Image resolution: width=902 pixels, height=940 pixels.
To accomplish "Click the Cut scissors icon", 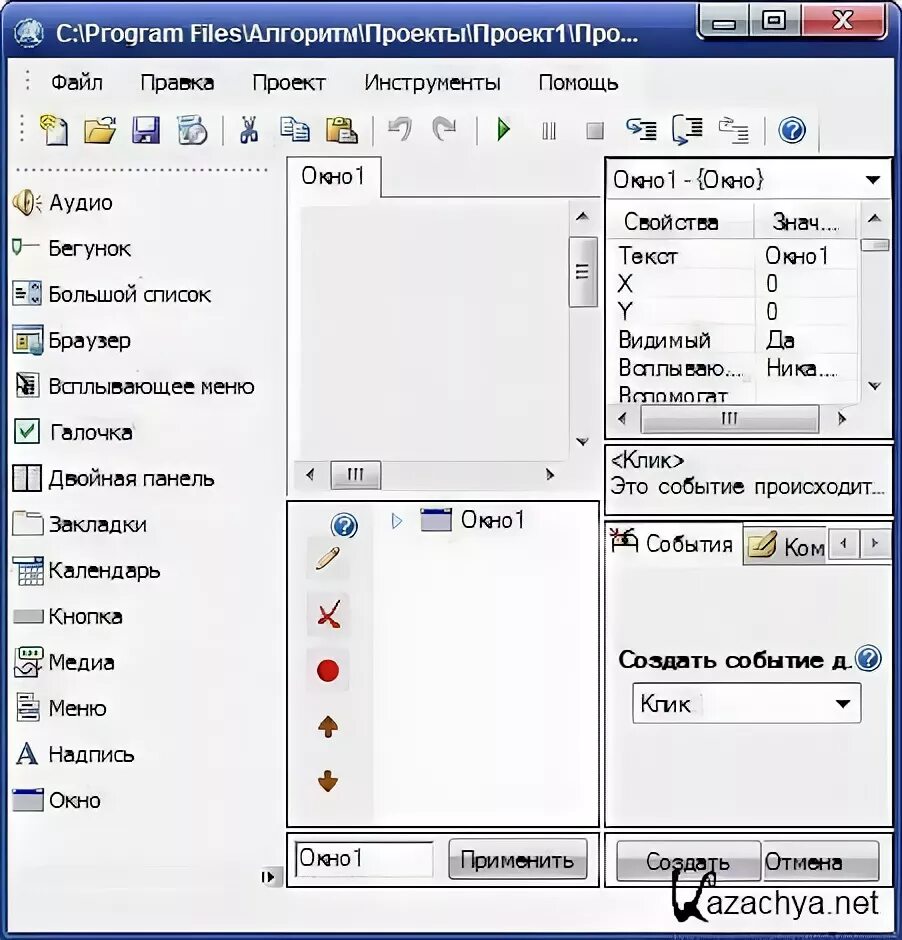I will [x=248, y=129].
